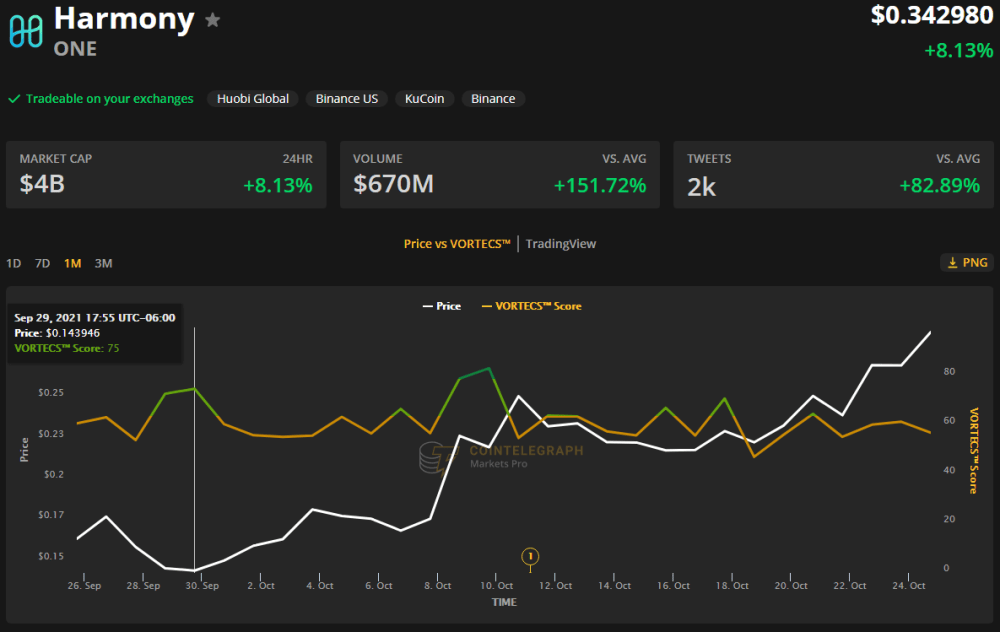The image size is (1000, 632).
Task: Click the PNG download arrow icon
Action: tap(952, 263)
